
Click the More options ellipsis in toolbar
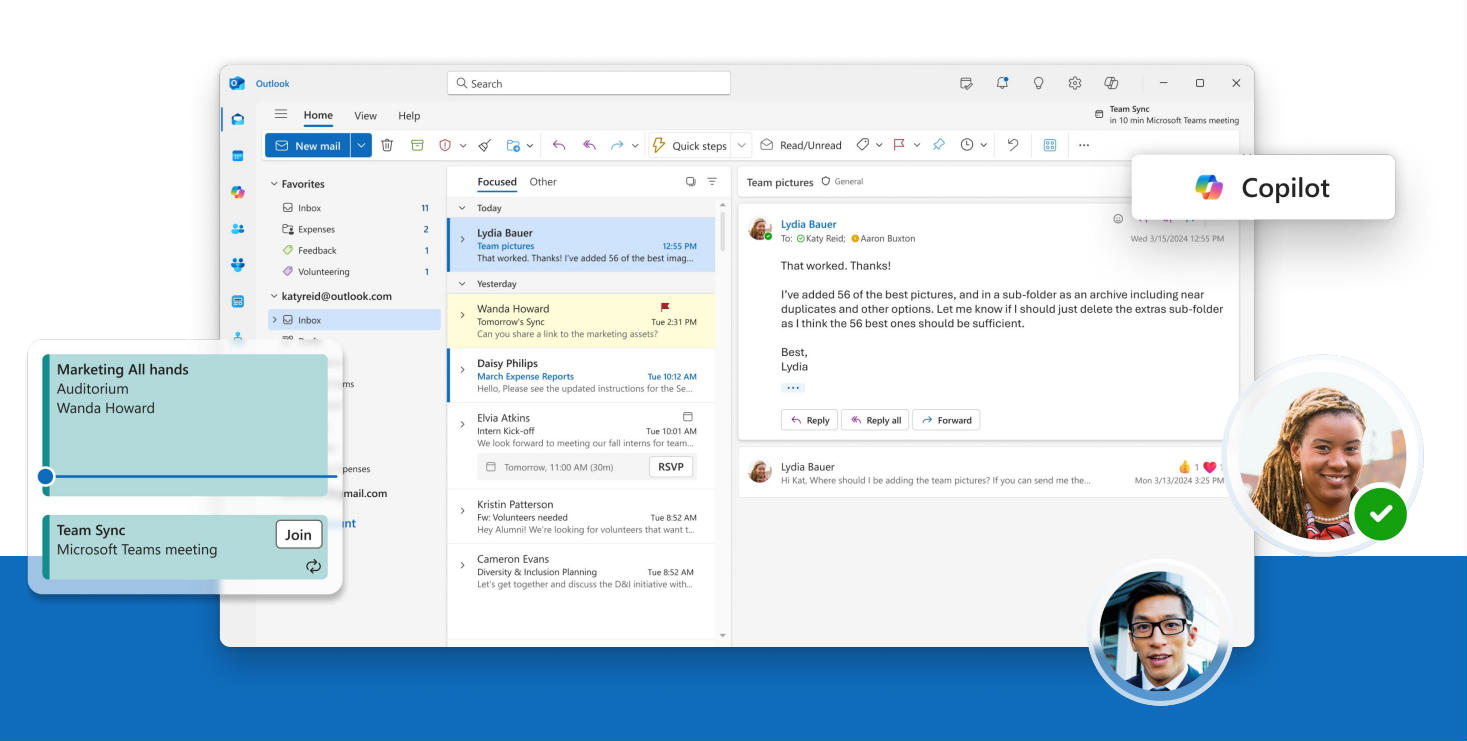[x=1084, y=145]
